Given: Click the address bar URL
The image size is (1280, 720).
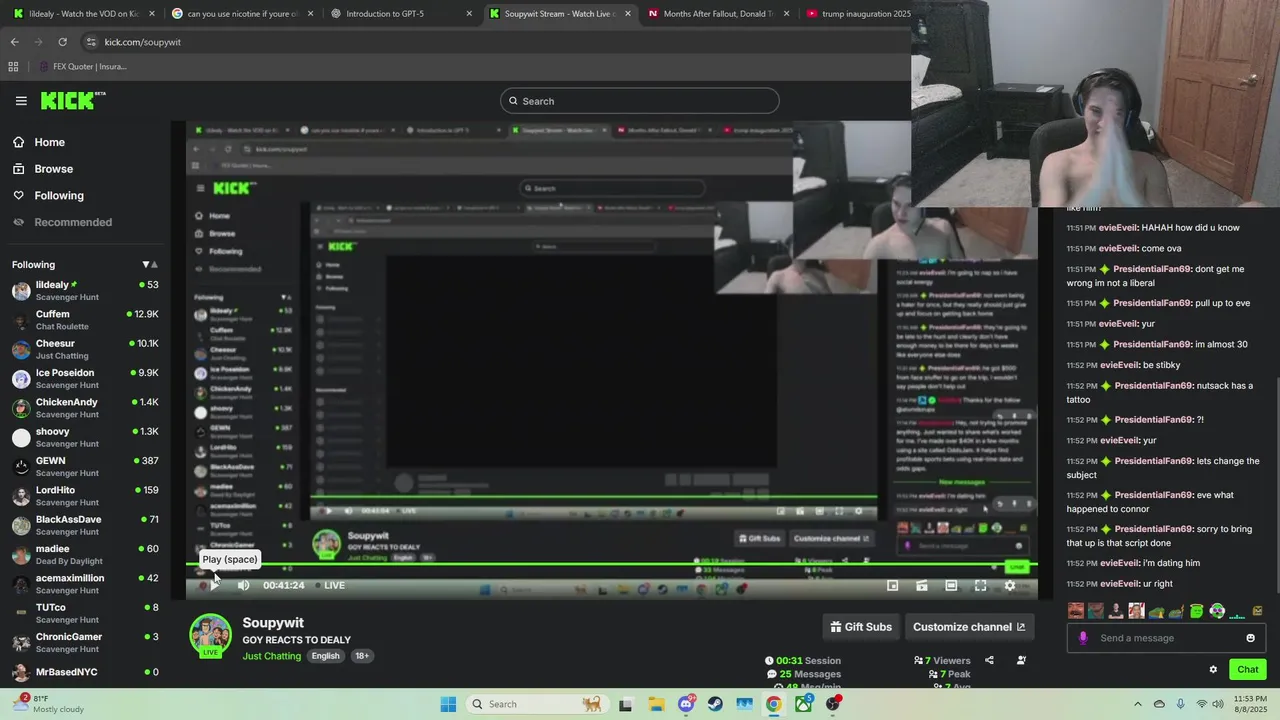Looking at the screenshot, I should coord(143,42).
